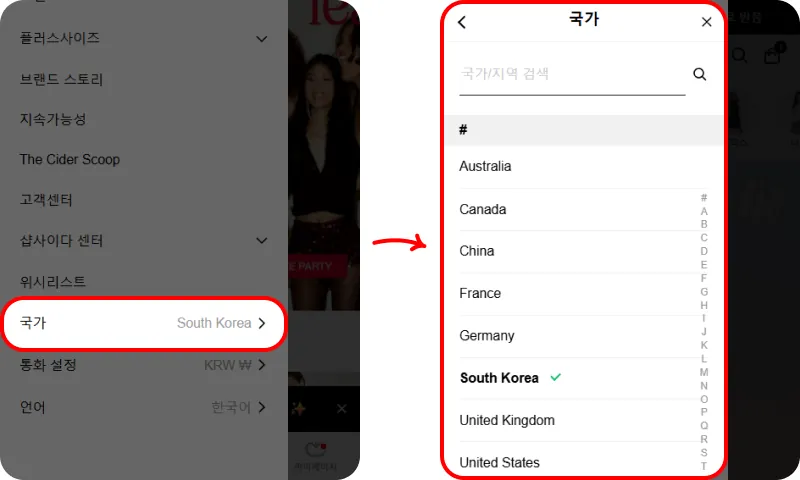800x480 pixels.
Task: Open 국가 South Korea setting row
Action: (143, 323)
